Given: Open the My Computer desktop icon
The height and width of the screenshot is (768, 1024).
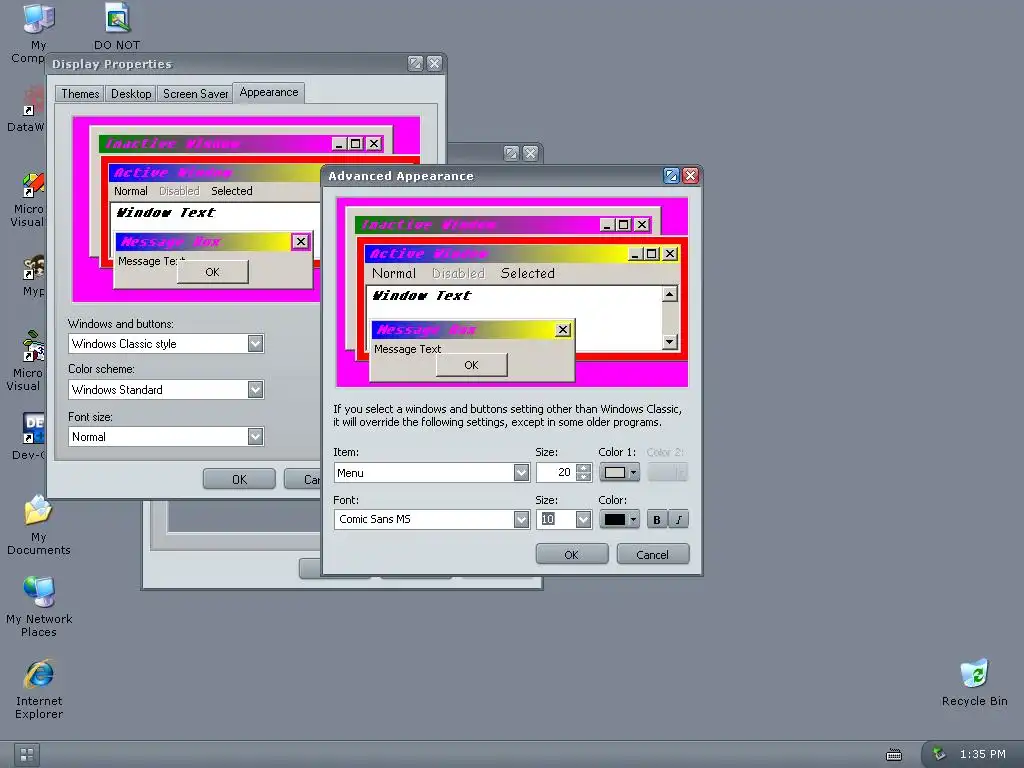Looking at the screenshot, I should tap(38, 20).
